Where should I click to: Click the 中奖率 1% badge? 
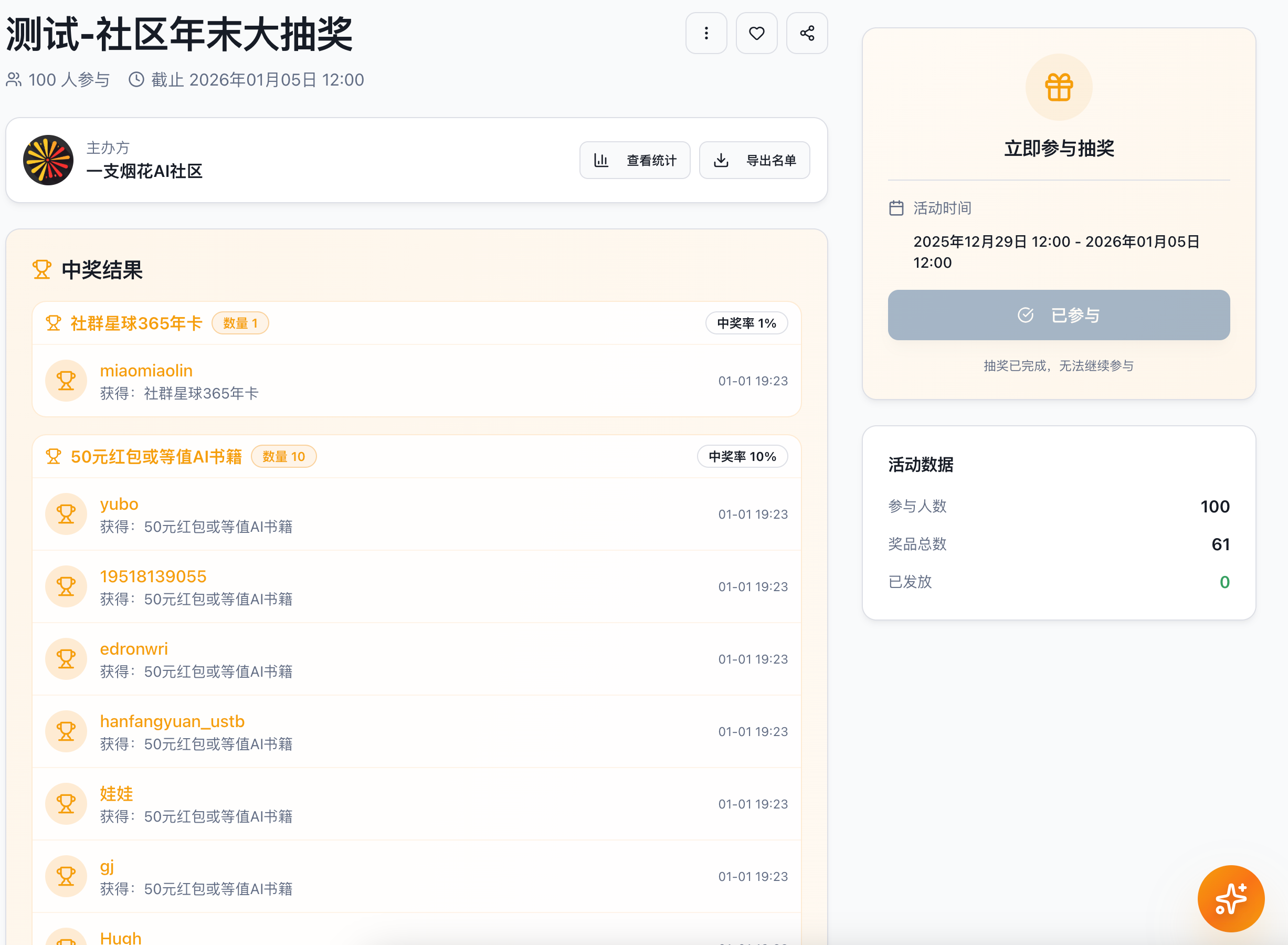click(746, 323)
